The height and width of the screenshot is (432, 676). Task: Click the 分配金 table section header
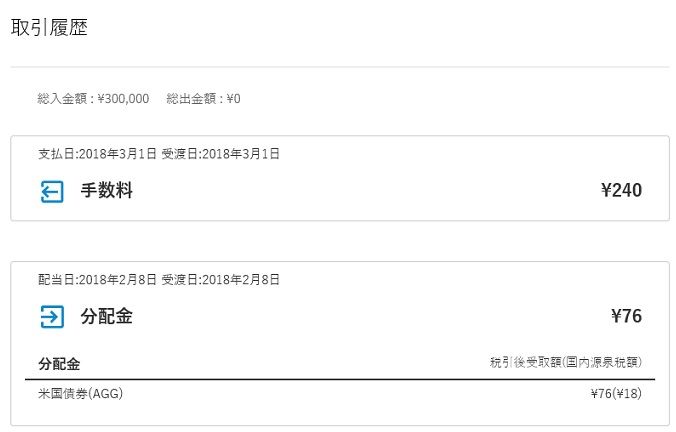point(59,363)
